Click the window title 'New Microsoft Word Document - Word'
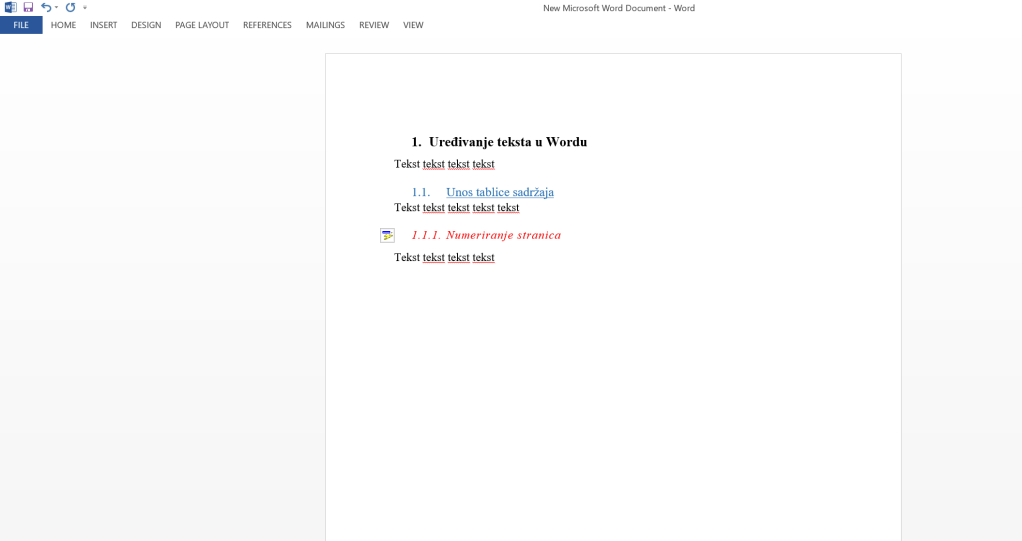Screen dimensions: 1022x541 pos(618,8)
